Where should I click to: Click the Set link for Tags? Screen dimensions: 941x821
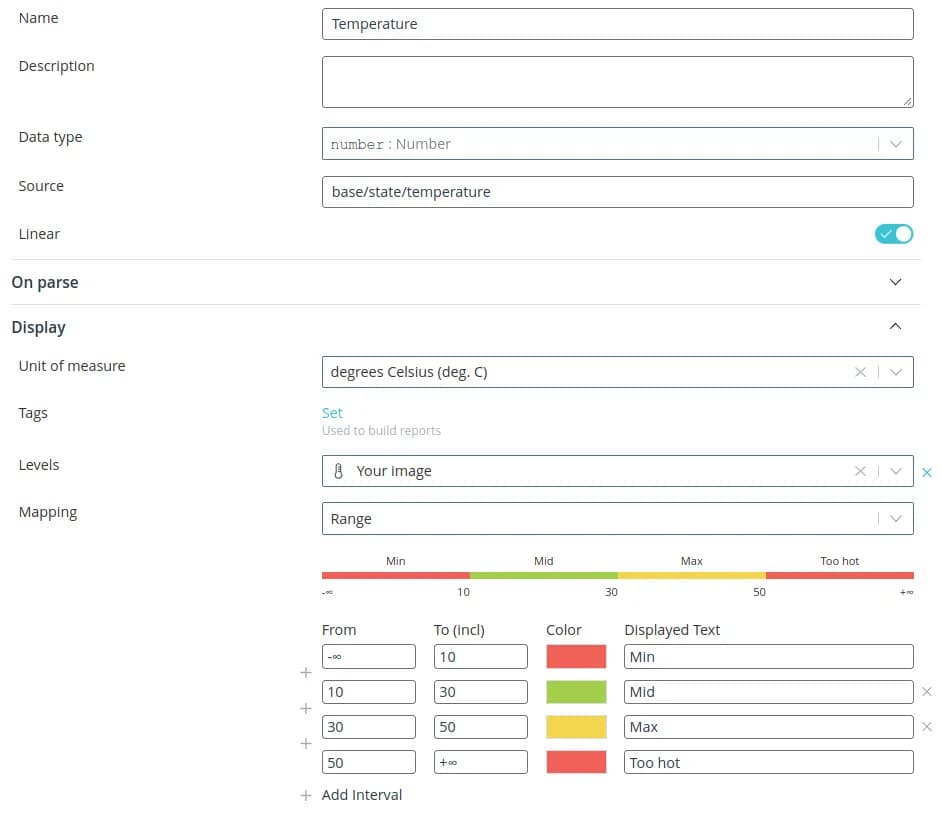click(332, 413)
